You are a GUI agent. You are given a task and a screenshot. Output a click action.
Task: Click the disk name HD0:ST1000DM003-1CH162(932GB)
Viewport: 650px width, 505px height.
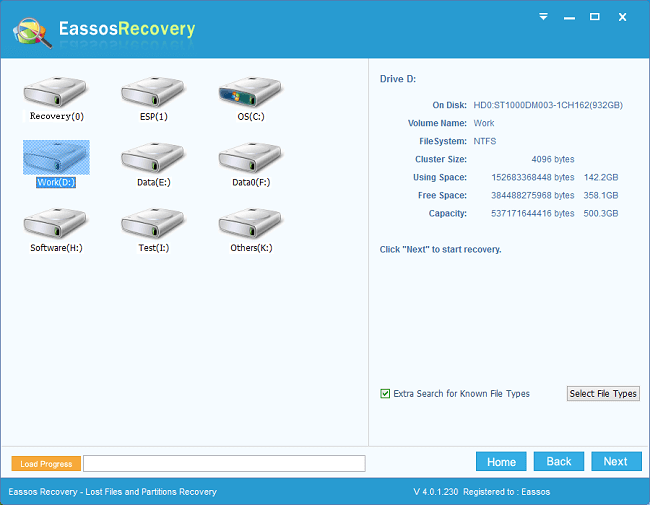click(548, 105)
